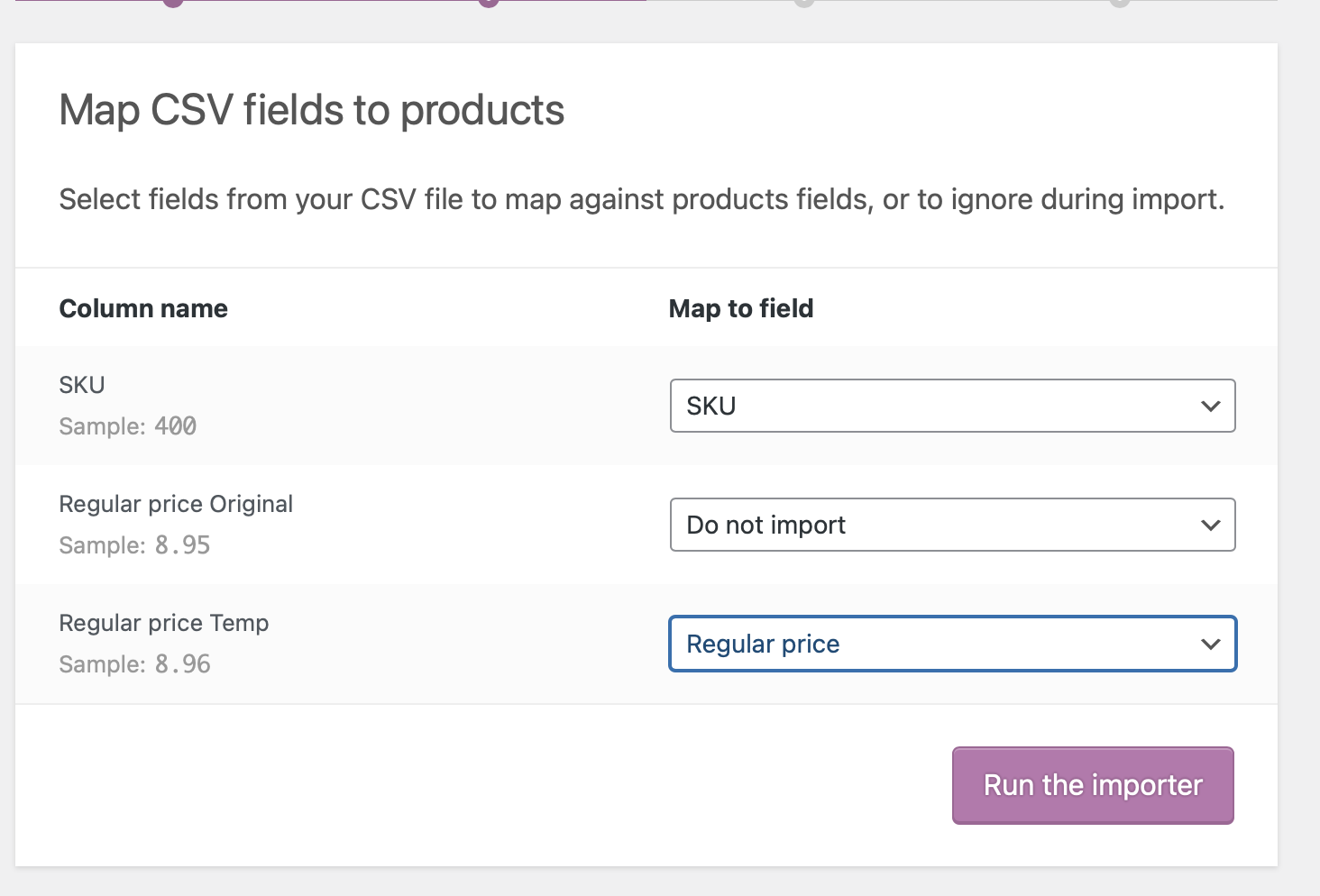The height and width of the screenshot is (896, 1320).
Task: Click the sample value 8.95
Action: 182,545
